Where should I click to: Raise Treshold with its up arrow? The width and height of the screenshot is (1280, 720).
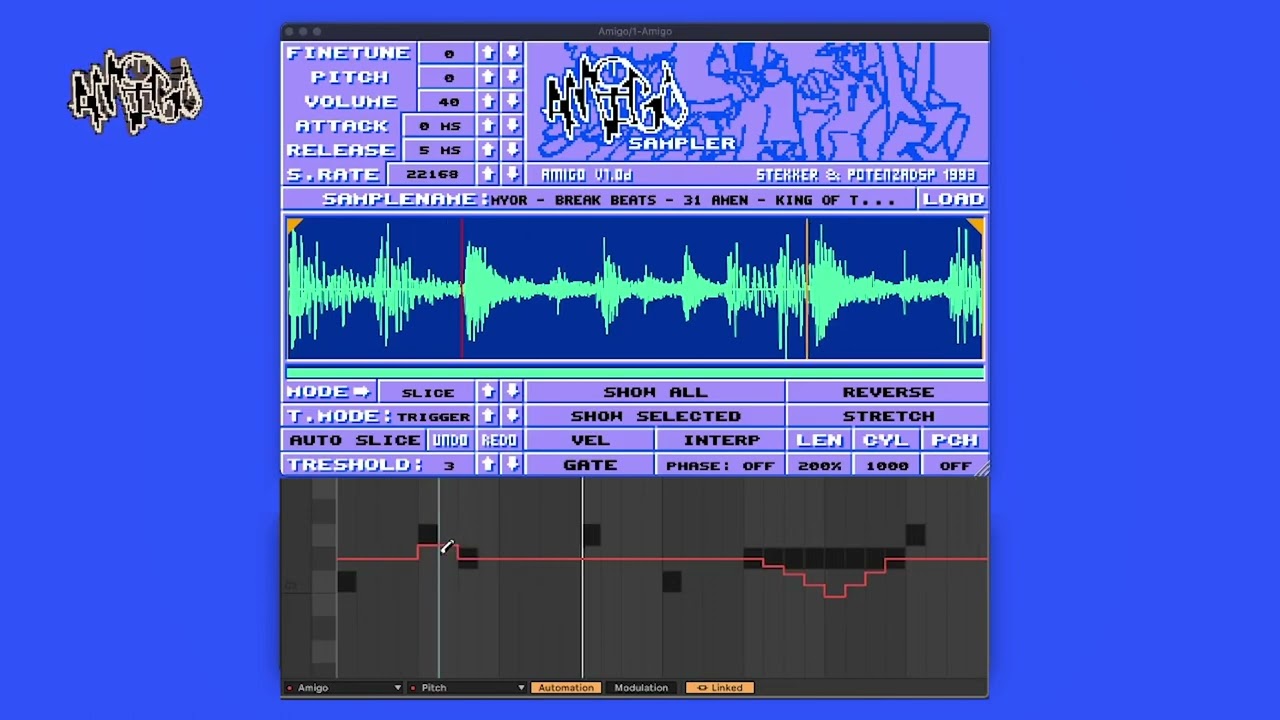click(488, 464)
